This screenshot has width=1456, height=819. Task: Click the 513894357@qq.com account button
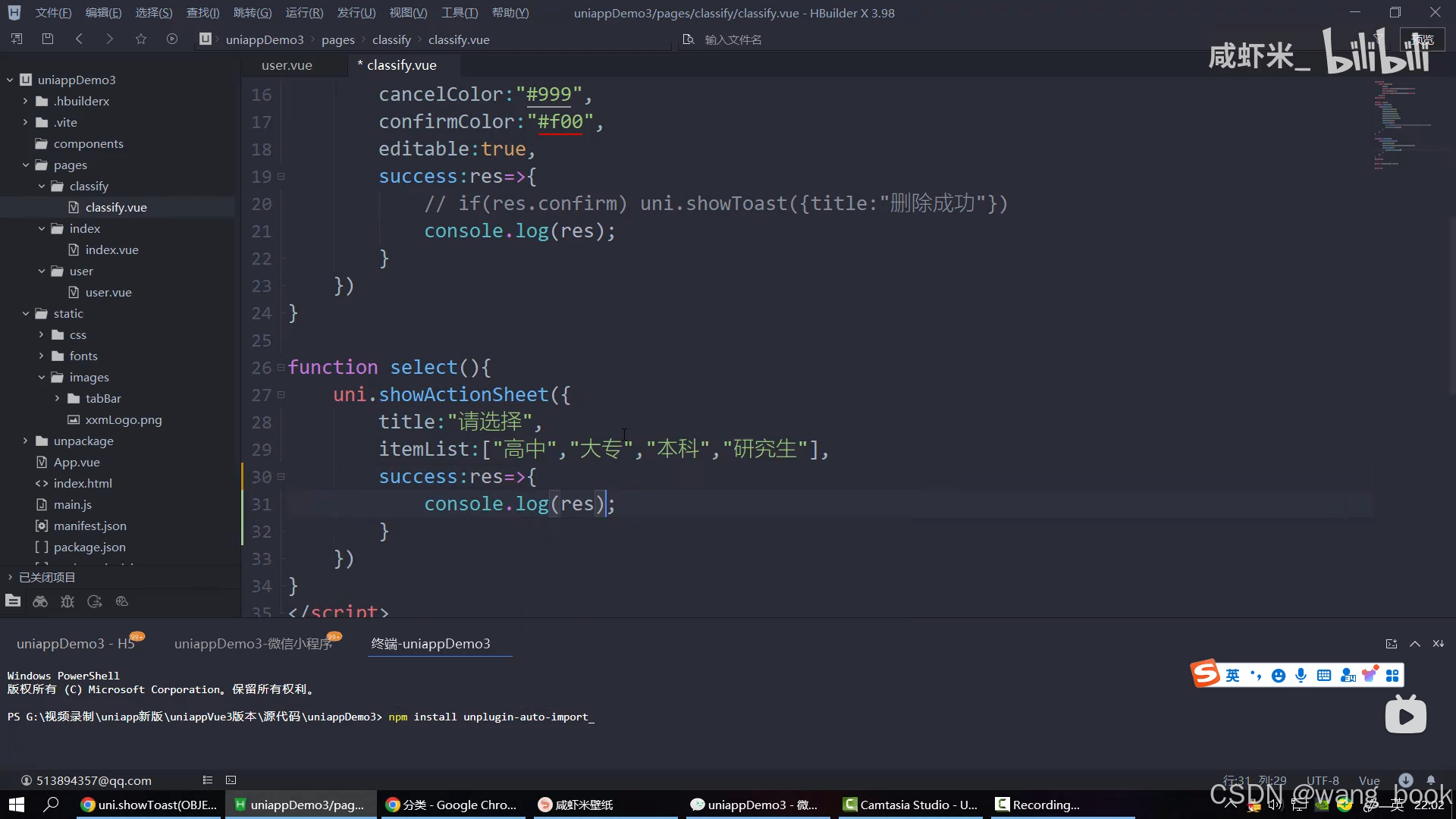[x=86, y=780]
